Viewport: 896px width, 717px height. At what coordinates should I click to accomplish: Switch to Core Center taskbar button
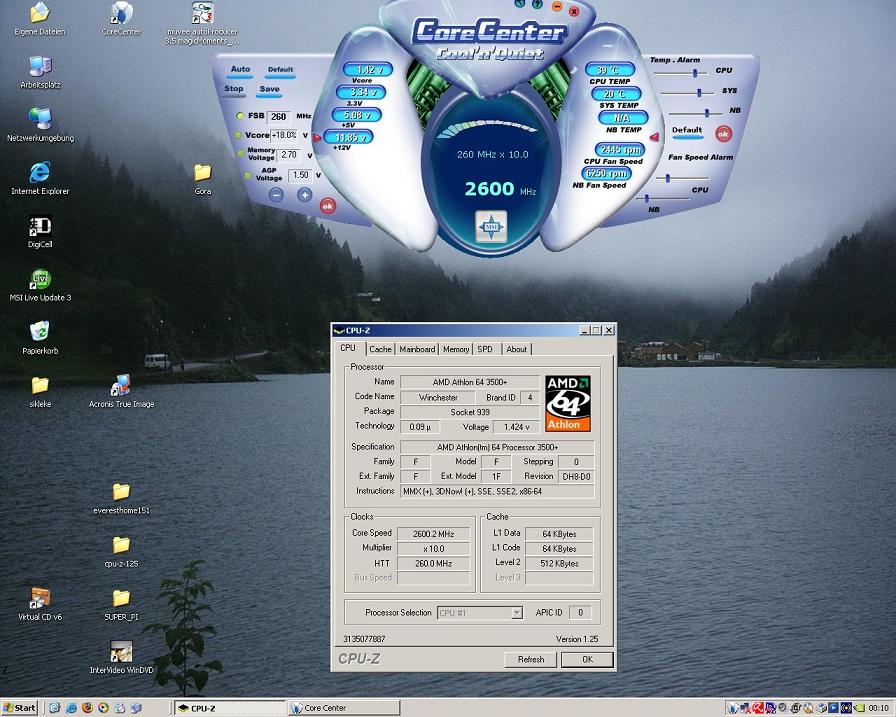343,708
